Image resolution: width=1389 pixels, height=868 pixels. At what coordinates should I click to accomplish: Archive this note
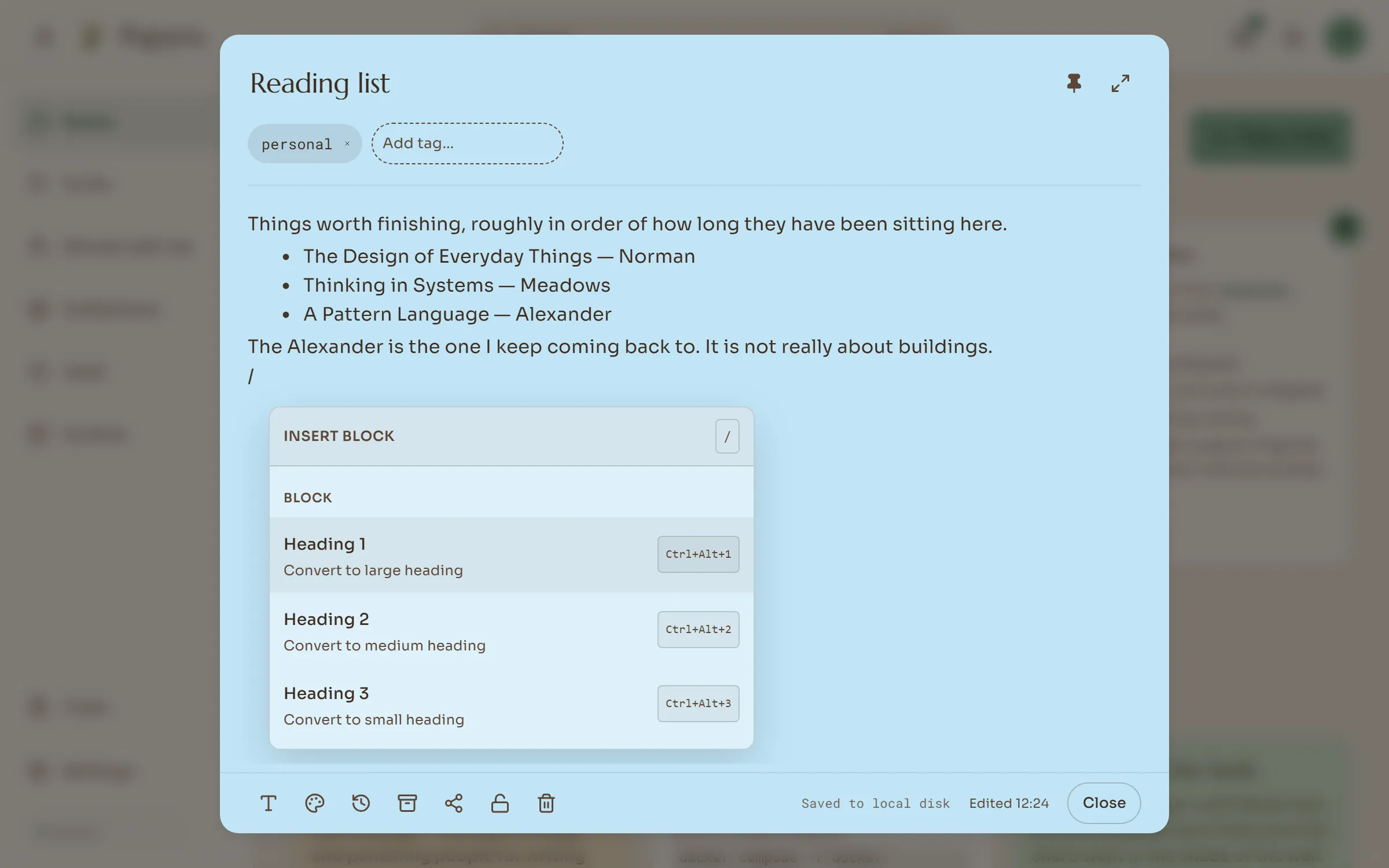click(x=407, y=803)
